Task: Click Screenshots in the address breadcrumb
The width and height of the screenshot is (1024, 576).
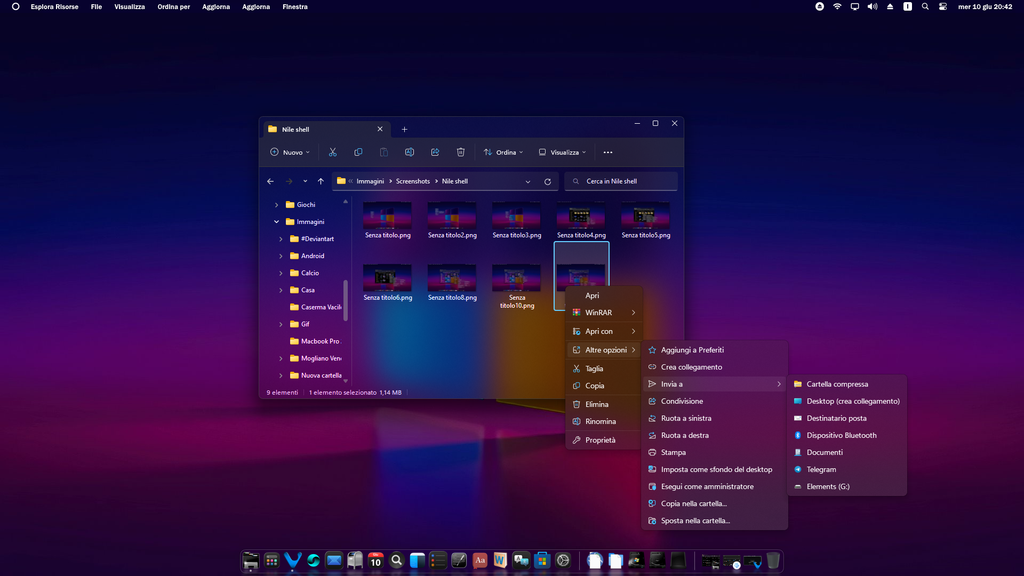Action: 413,182
